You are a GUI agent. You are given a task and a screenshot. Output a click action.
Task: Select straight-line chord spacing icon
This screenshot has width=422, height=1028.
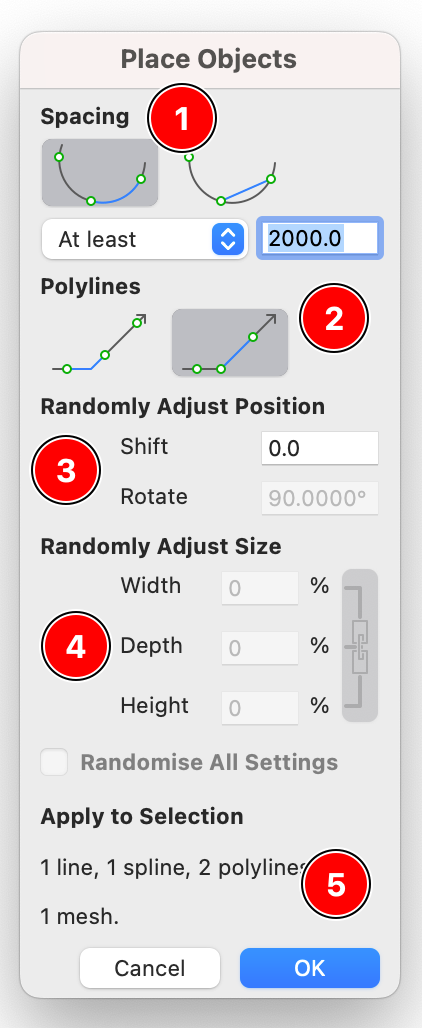pyautogui.click(x=230, y=176)
